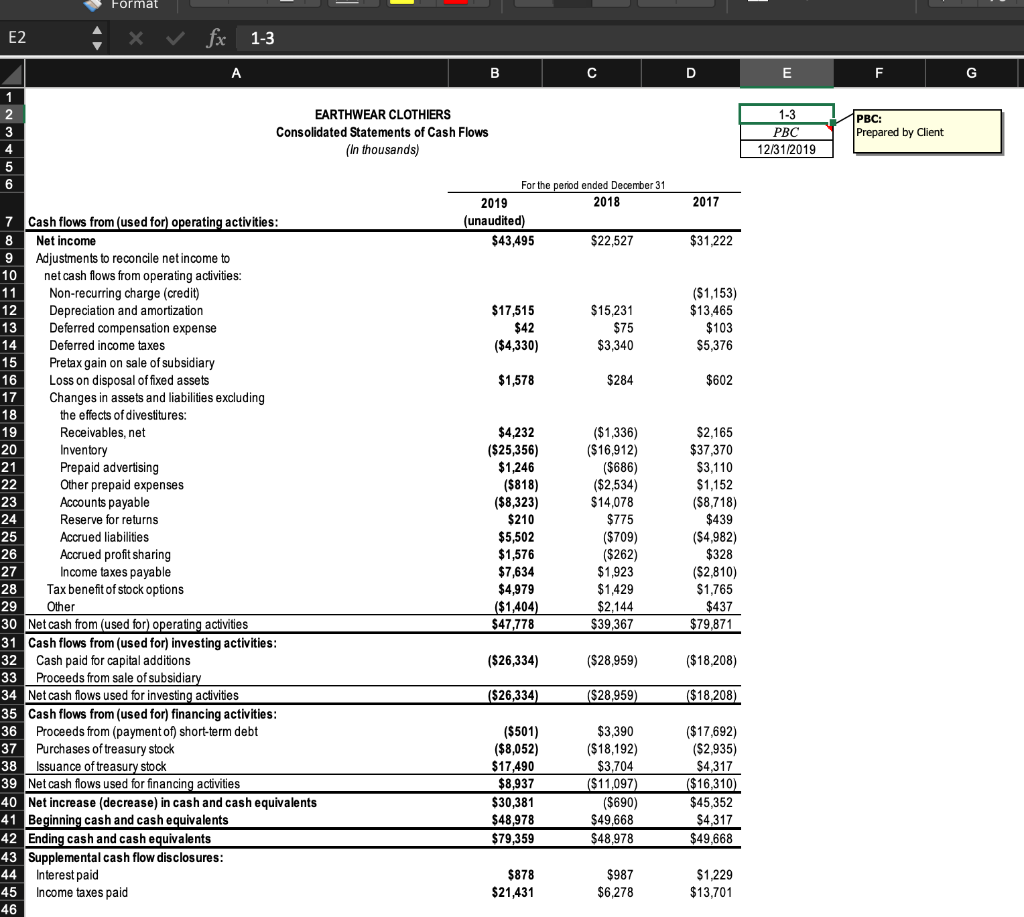
Task: Click For the period ended December 31 header
Action: click(593, 185)
